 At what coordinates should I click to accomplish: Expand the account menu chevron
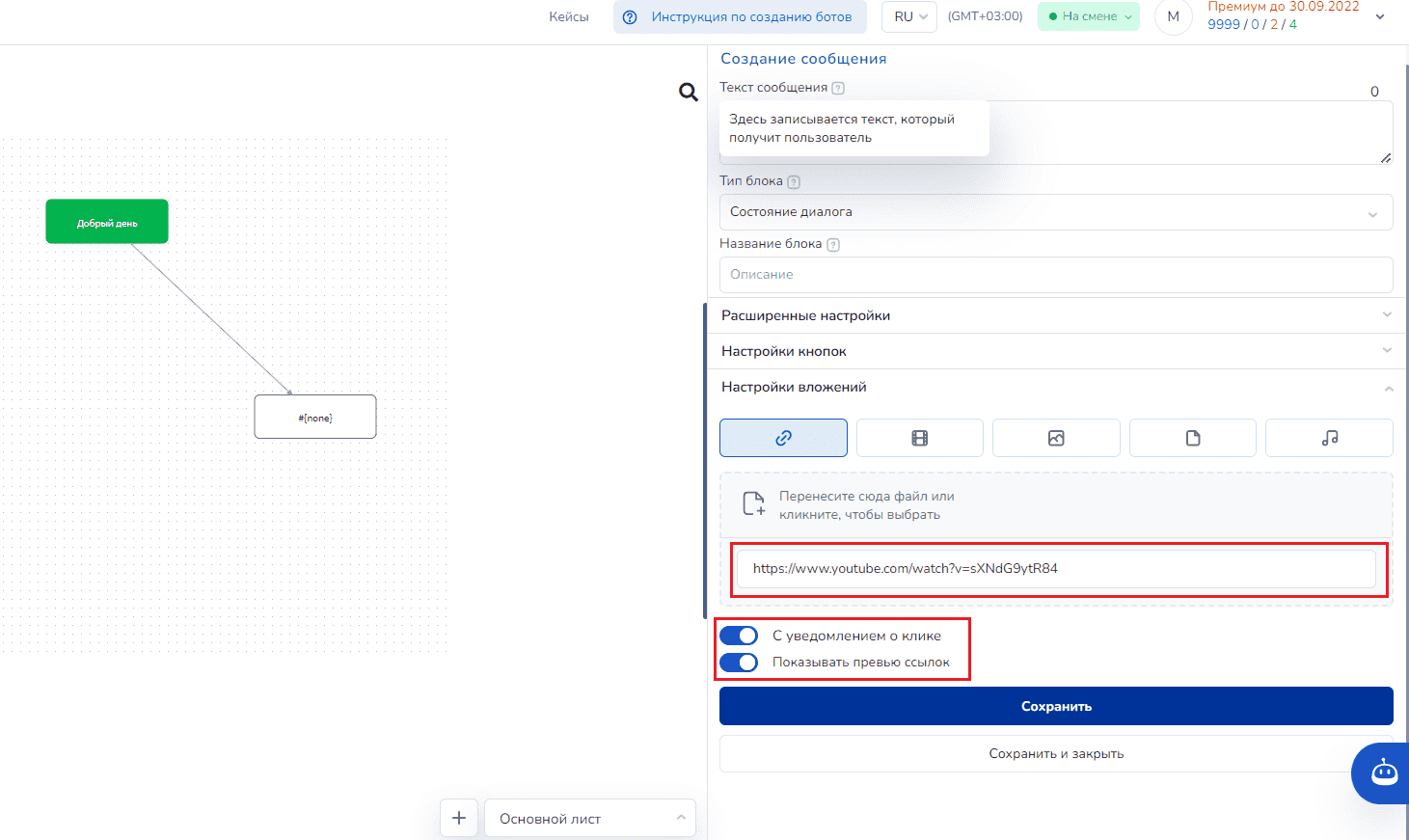1380,17
